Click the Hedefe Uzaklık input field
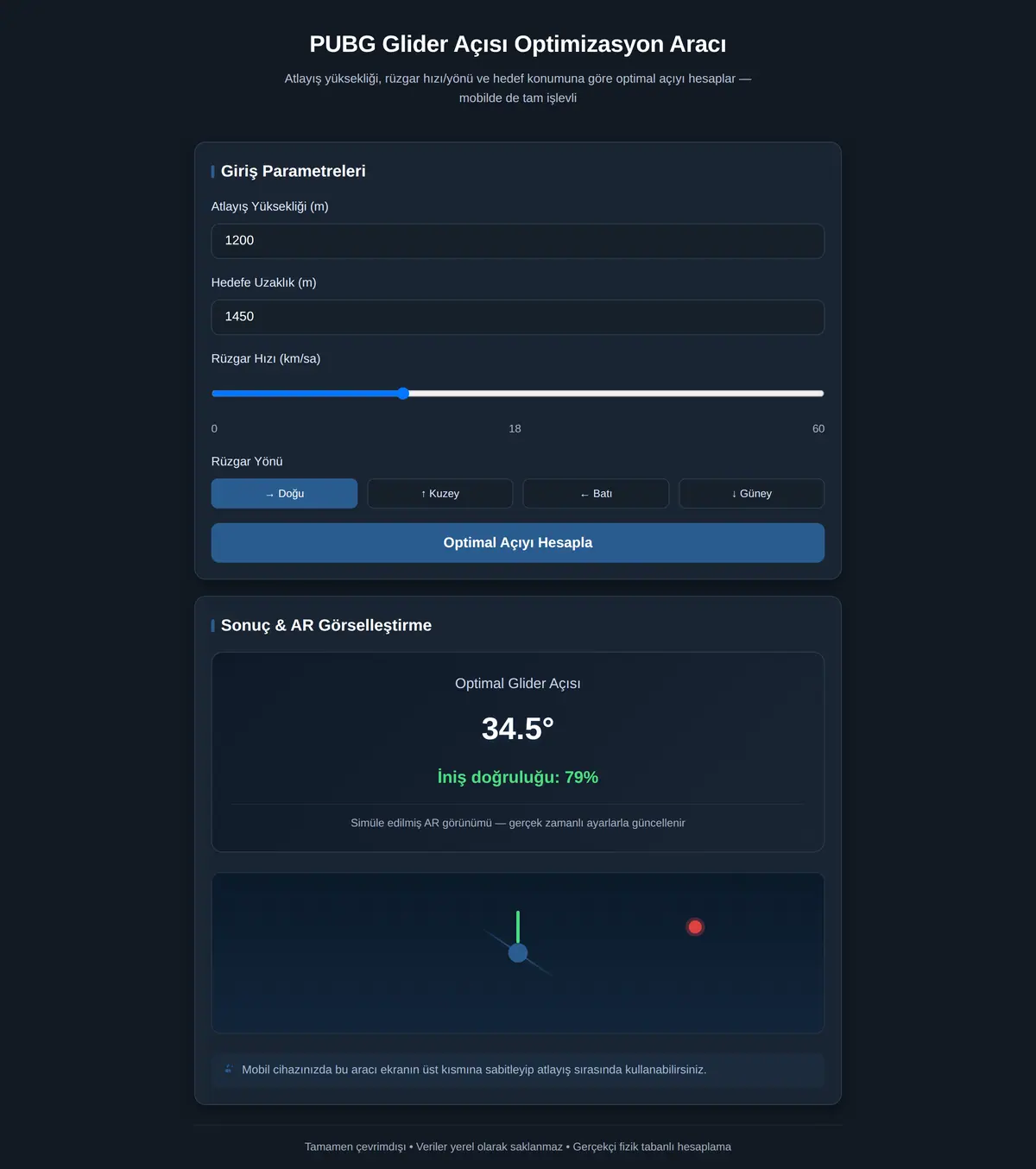Viewport: 1036px width, 1169px height. (518, 317)
